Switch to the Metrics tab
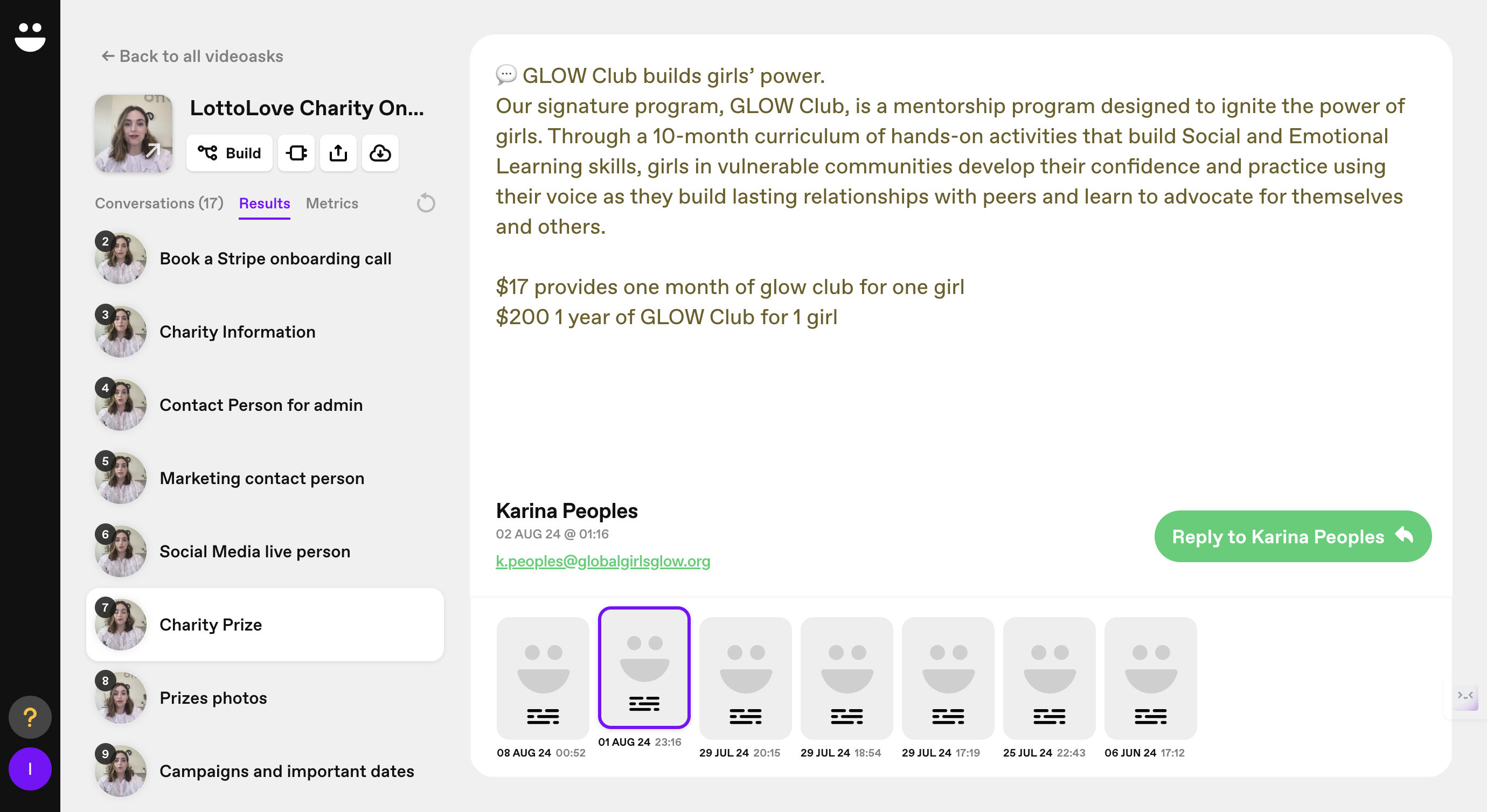This screenshot has height=812, width=1487. (332, 203)
